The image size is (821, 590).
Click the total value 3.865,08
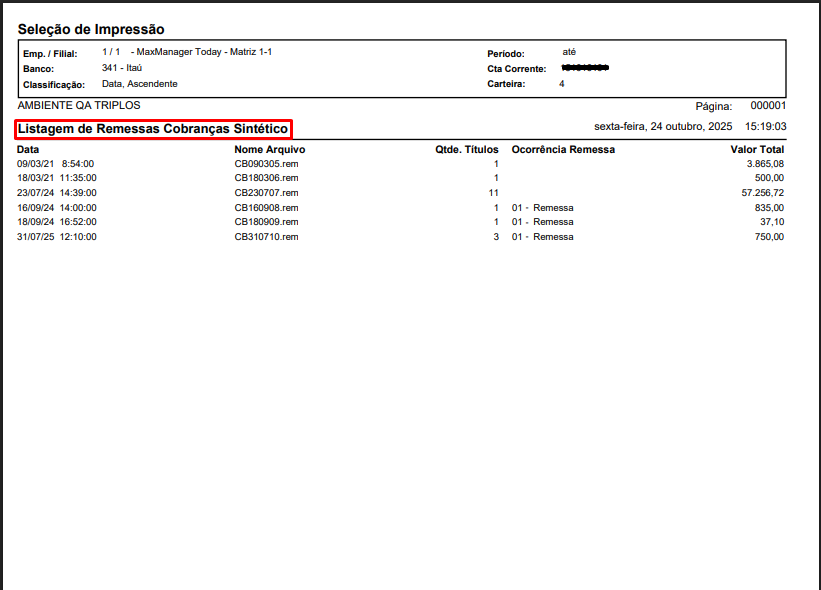pos(765,163)
